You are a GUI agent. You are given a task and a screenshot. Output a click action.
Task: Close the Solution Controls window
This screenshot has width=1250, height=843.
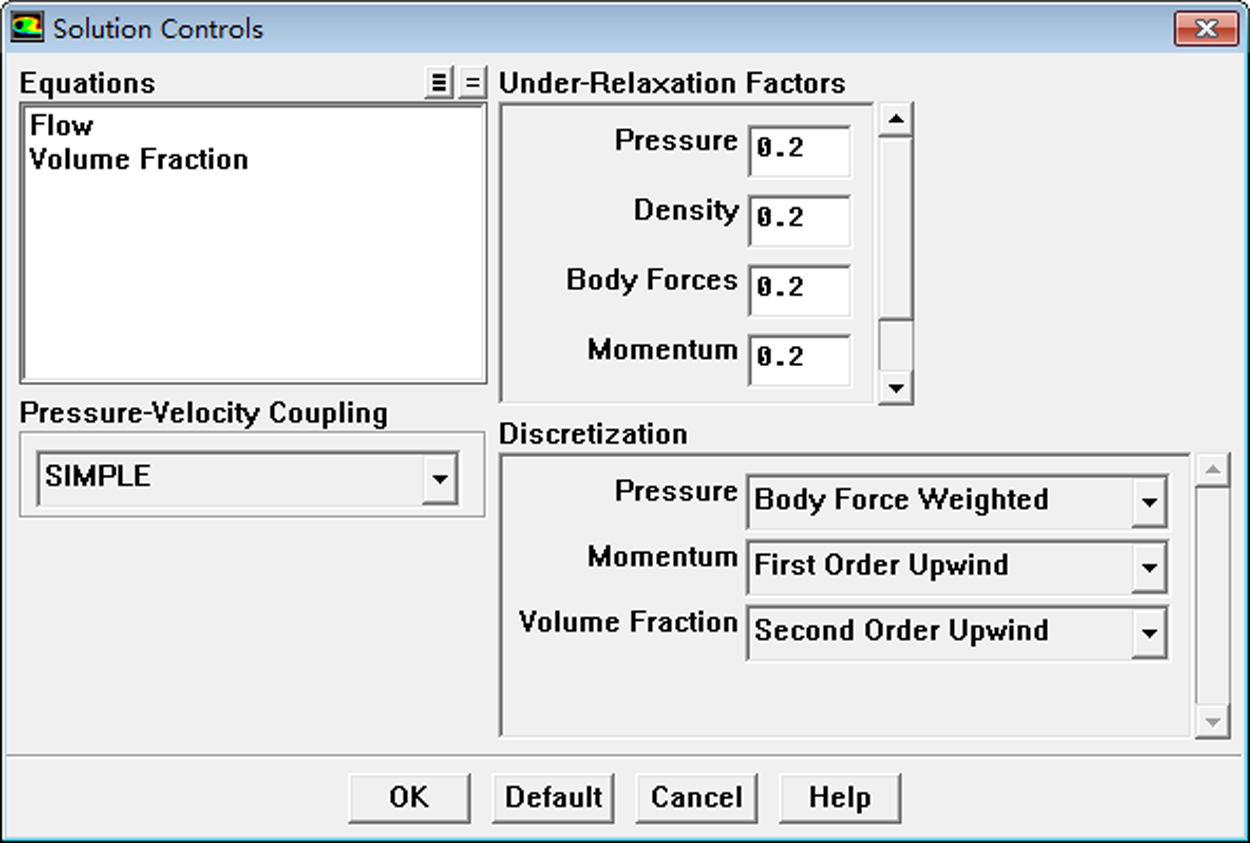tap(1205, 28)
